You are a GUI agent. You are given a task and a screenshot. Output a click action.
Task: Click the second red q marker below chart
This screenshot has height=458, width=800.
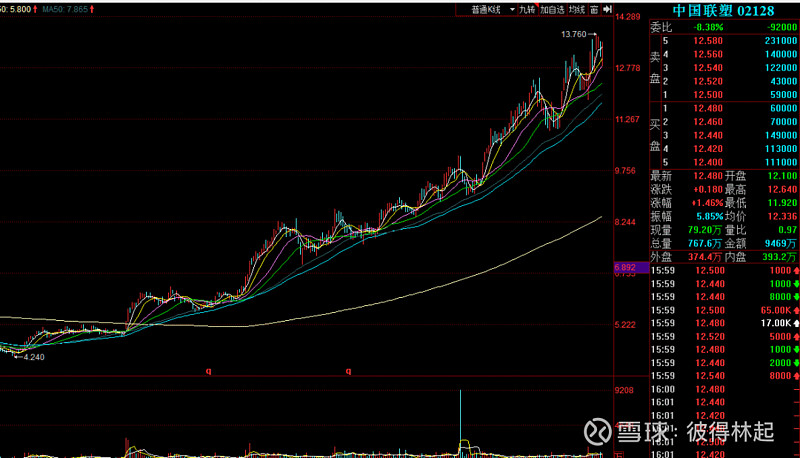[x=348, y=371]
